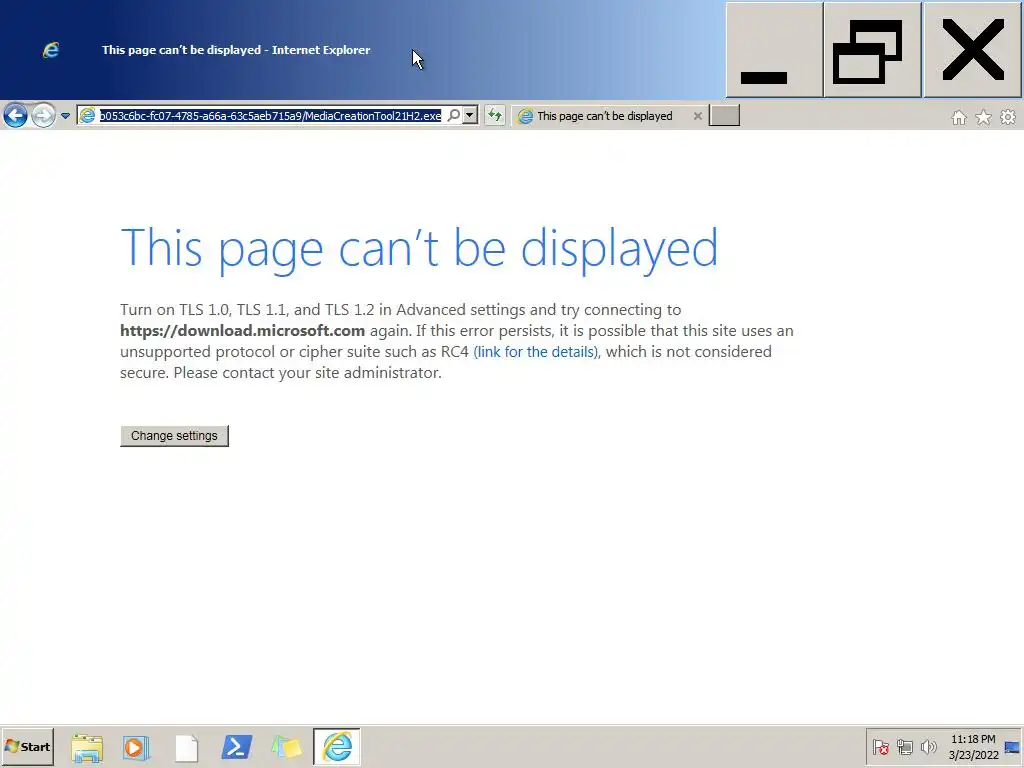Viewport: 1024px width, 768px height.
Task: Open the Start menu
Action: click(x=27, y=746)
